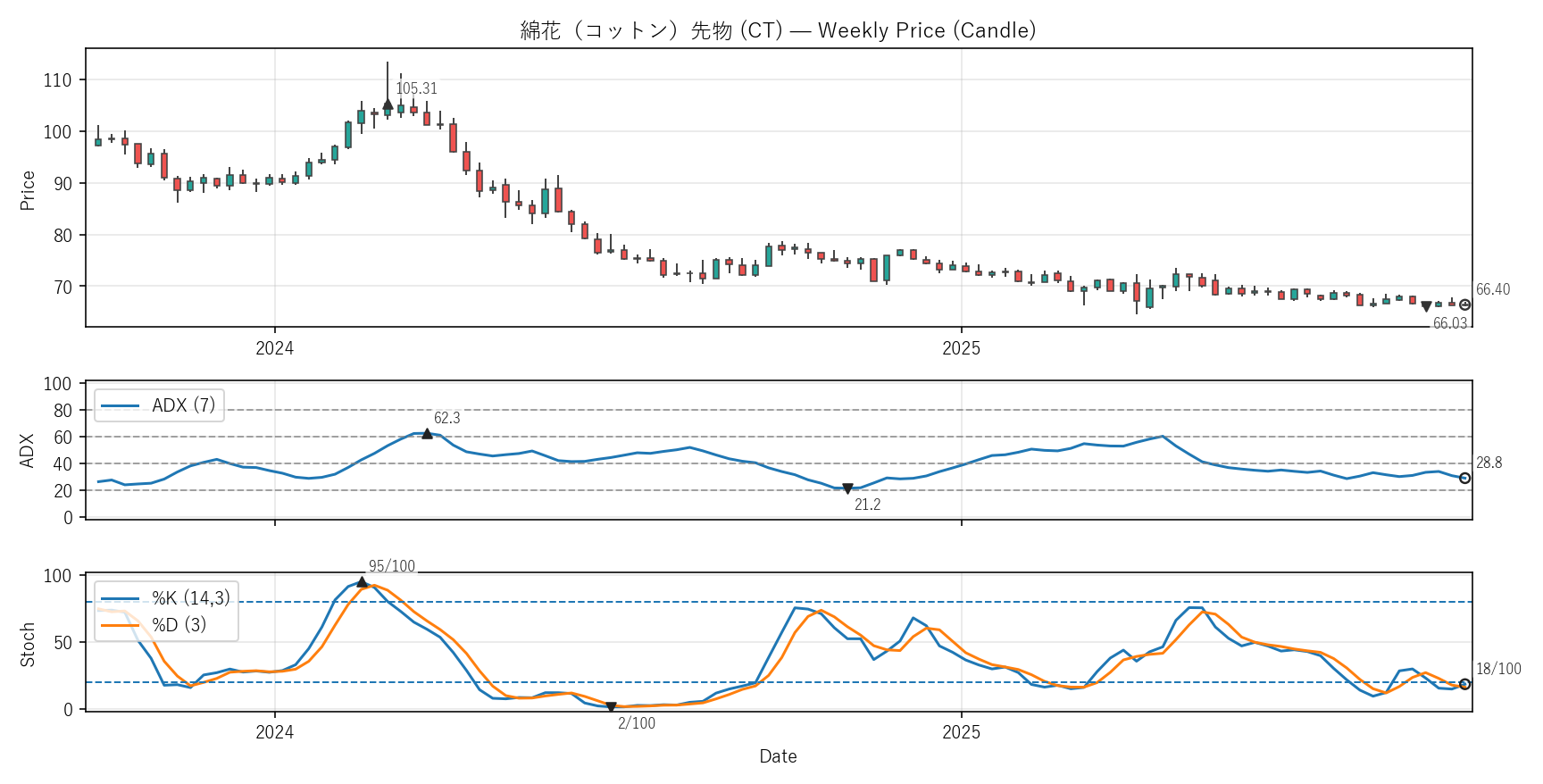Image resolution: width=1543 pixels, height=784 pixels.
Task: Click the Date x-axis label
Action: 778,756
